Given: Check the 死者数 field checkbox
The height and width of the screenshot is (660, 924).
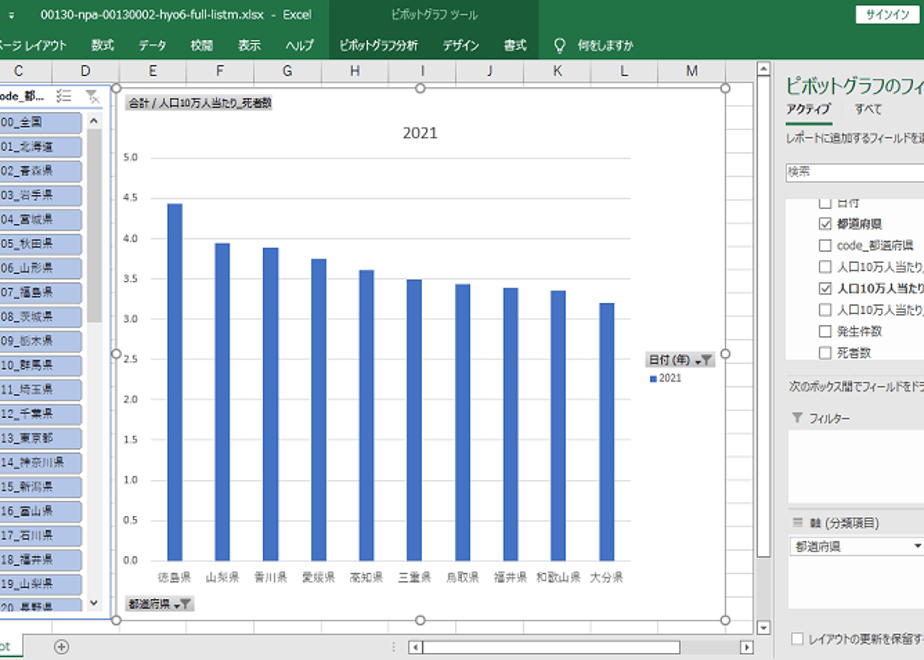Looking at the screenshot, I should [825, 353].
